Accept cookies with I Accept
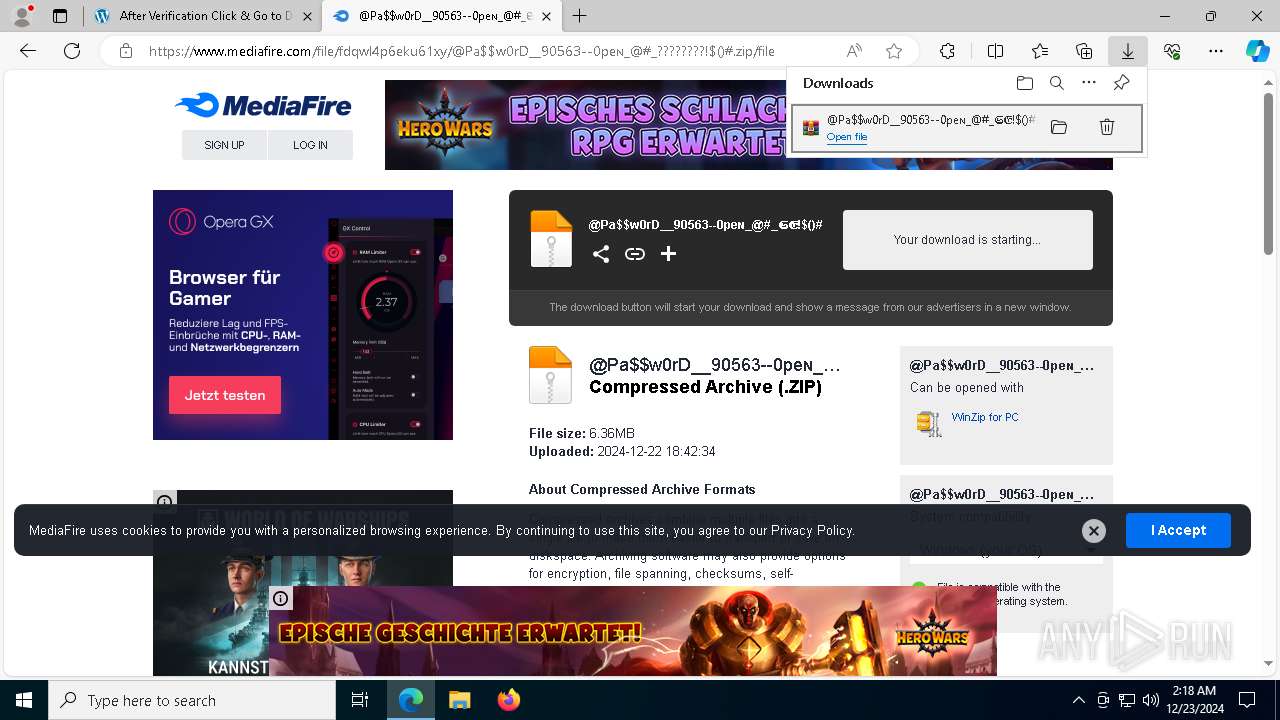 [x=1178, y=530]
